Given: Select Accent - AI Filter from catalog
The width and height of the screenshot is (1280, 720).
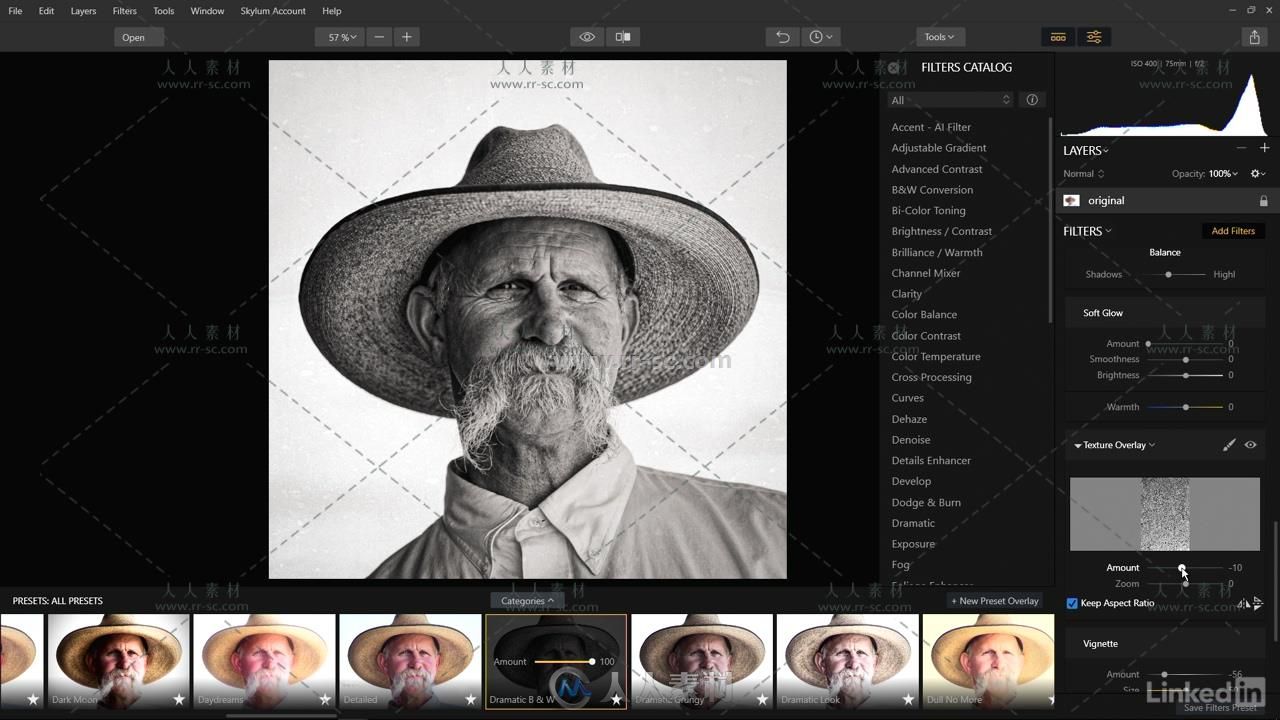Looking at the screenshot, I should click(931, 127).
